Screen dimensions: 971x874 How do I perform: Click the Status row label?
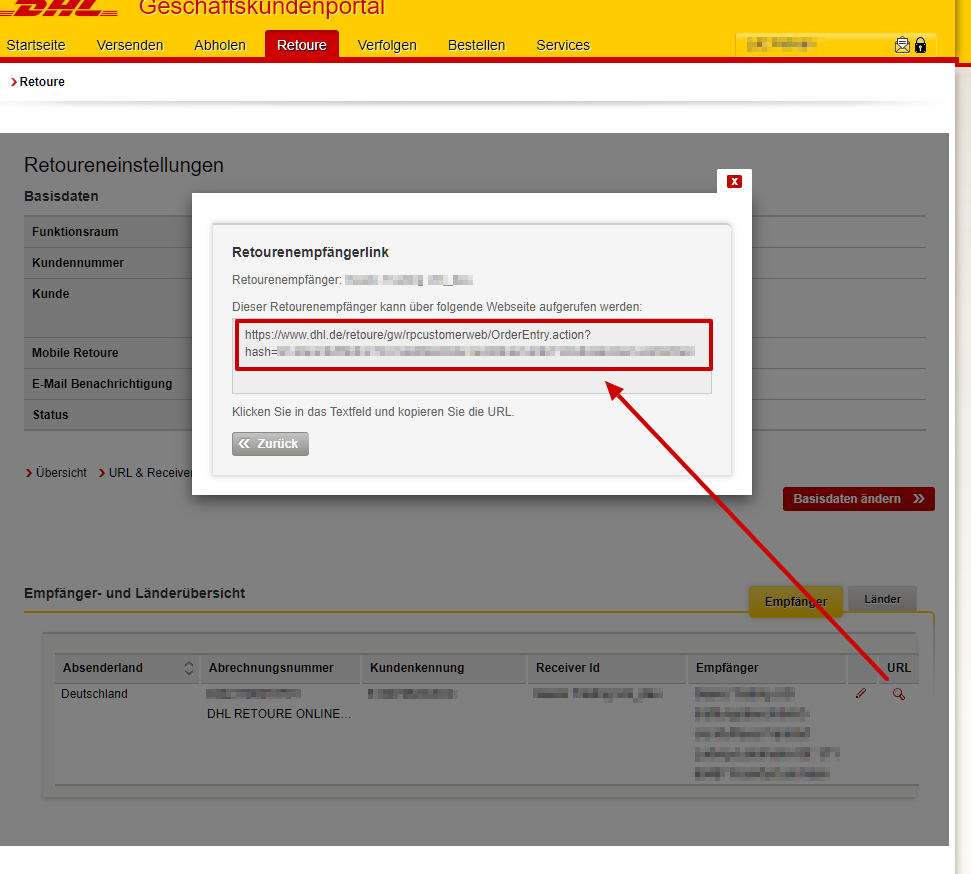[50, 414]
